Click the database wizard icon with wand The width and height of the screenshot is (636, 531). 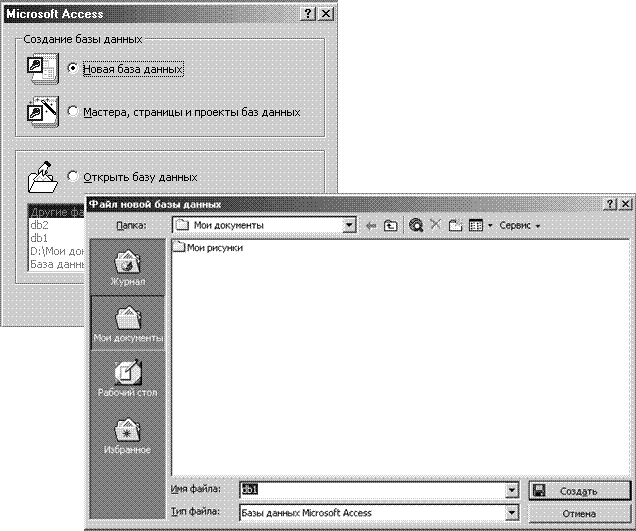(x=43, y=112)
